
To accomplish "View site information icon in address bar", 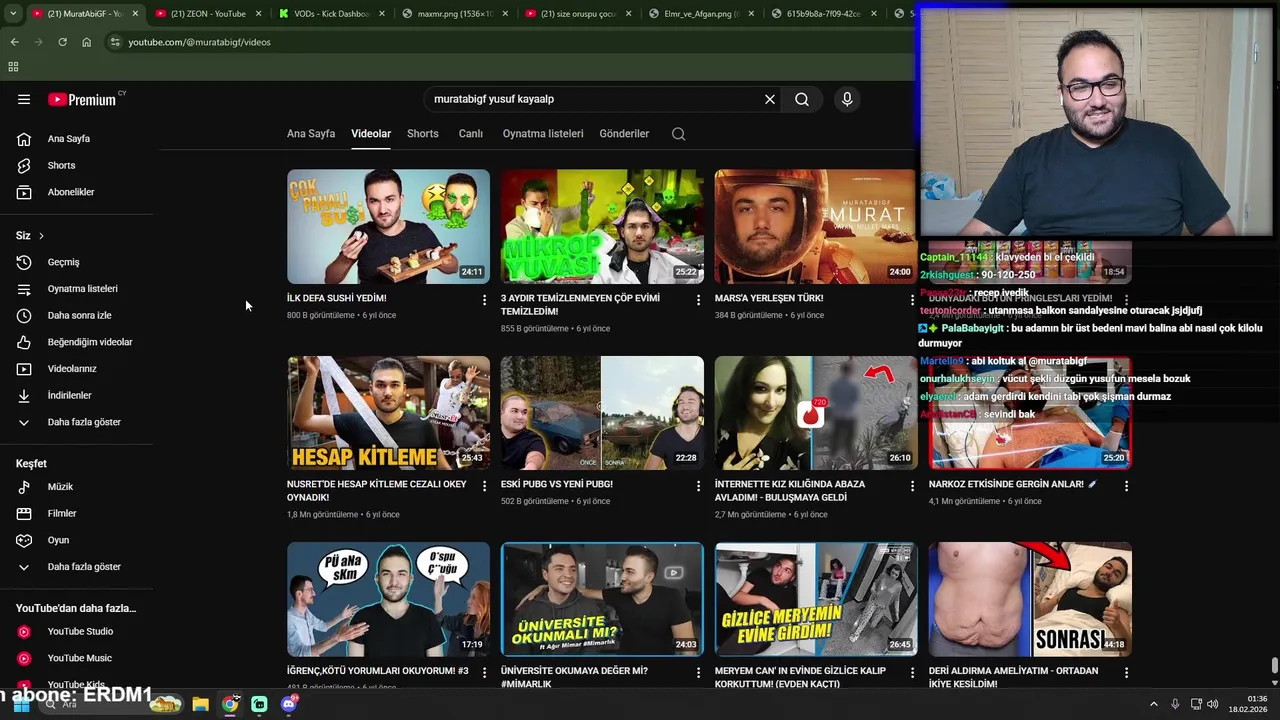I will coord(115,42).
